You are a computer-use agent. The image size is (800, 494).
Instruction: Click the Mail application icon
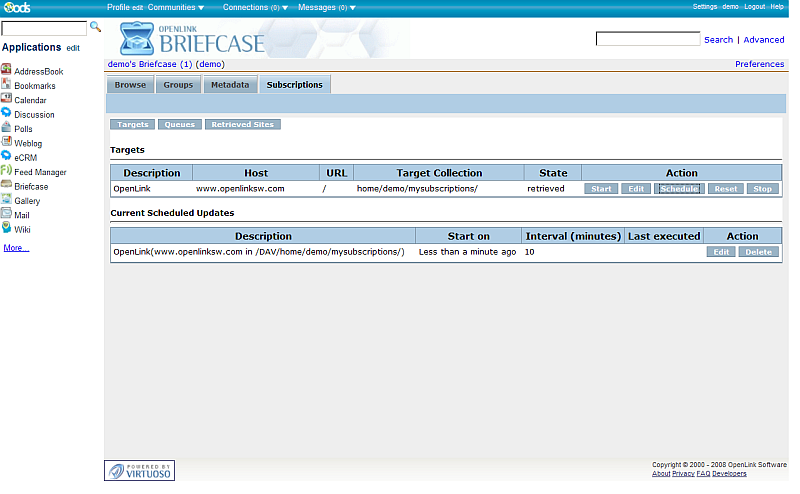6,214
